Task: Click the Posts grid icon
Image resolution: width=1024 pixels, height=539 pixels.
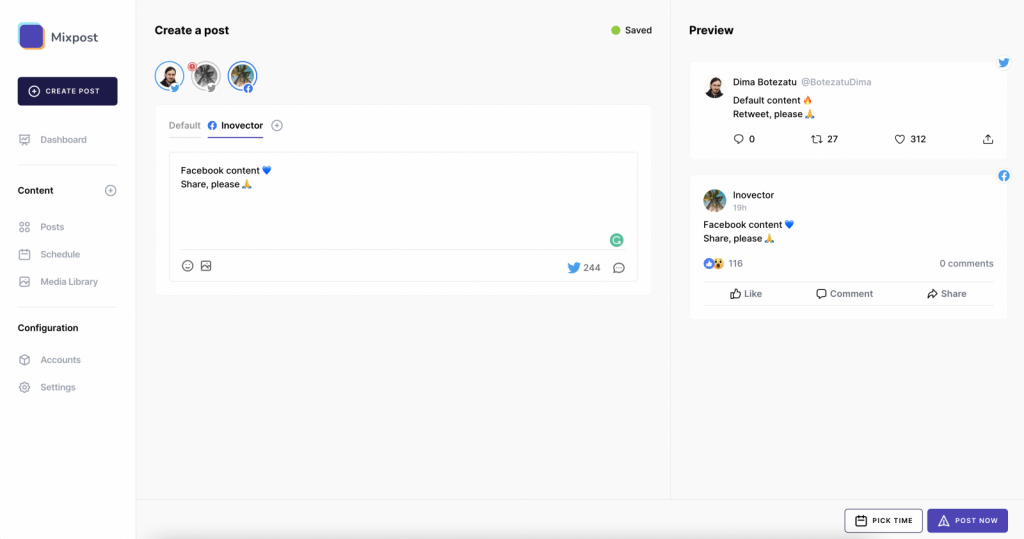Action: (x=25, y=227)
